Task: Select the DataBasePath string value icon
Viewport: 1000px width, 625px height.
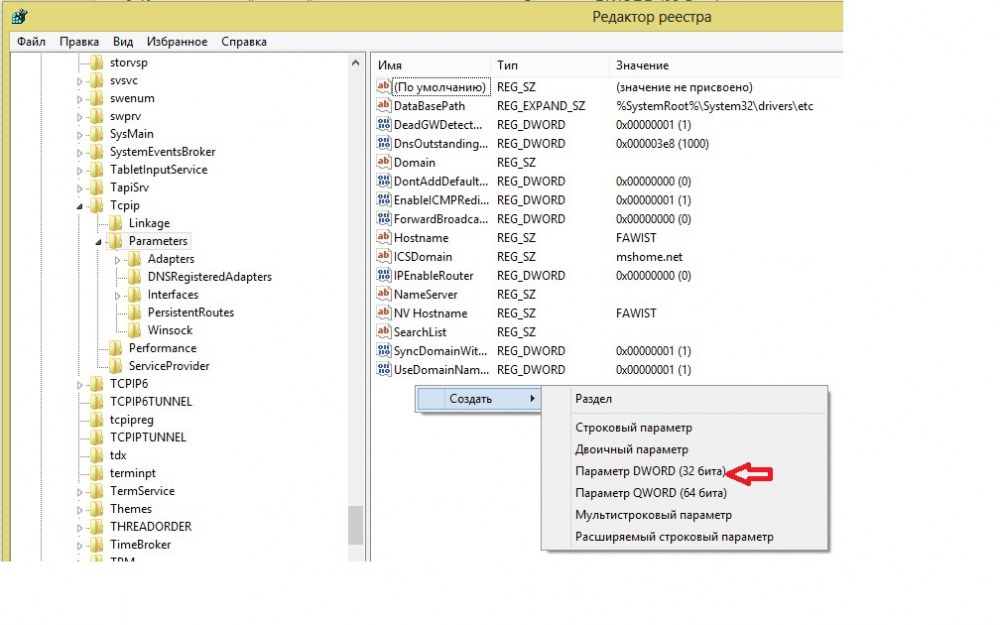Action: point(383,106)
